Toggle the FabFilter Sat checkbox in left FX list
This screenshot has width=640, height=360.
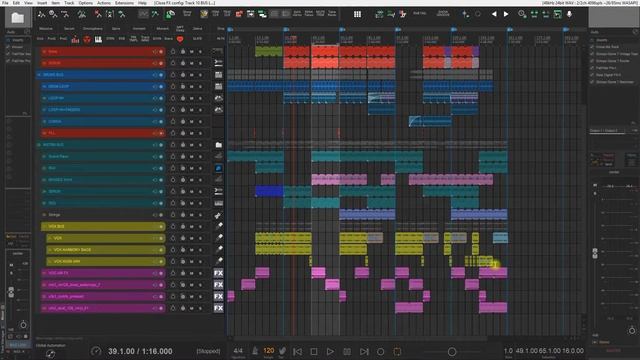pos(8,54)
